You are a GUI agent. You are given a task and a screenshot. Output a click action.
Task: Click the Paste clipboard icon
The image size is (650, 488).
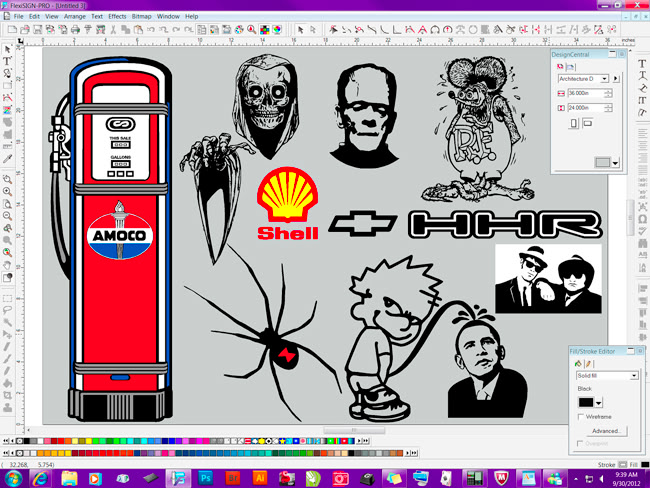[138, 29]
